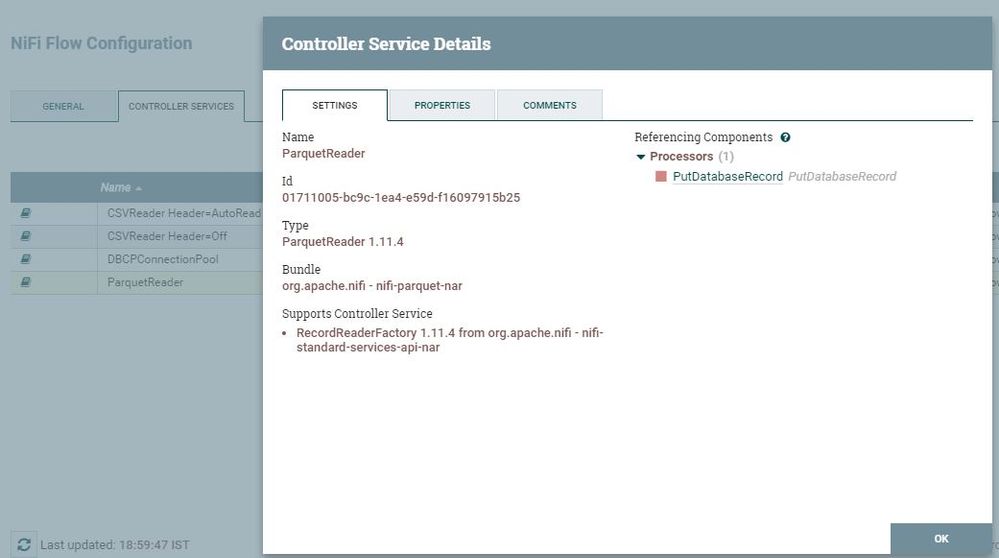Click the book icon for CSVReader Header=AutoRead row

(25, 213)
